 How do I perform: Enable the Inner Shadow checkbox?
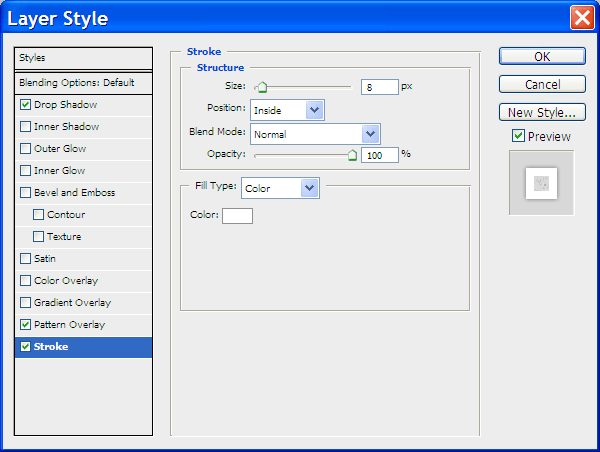coord(25,127)
